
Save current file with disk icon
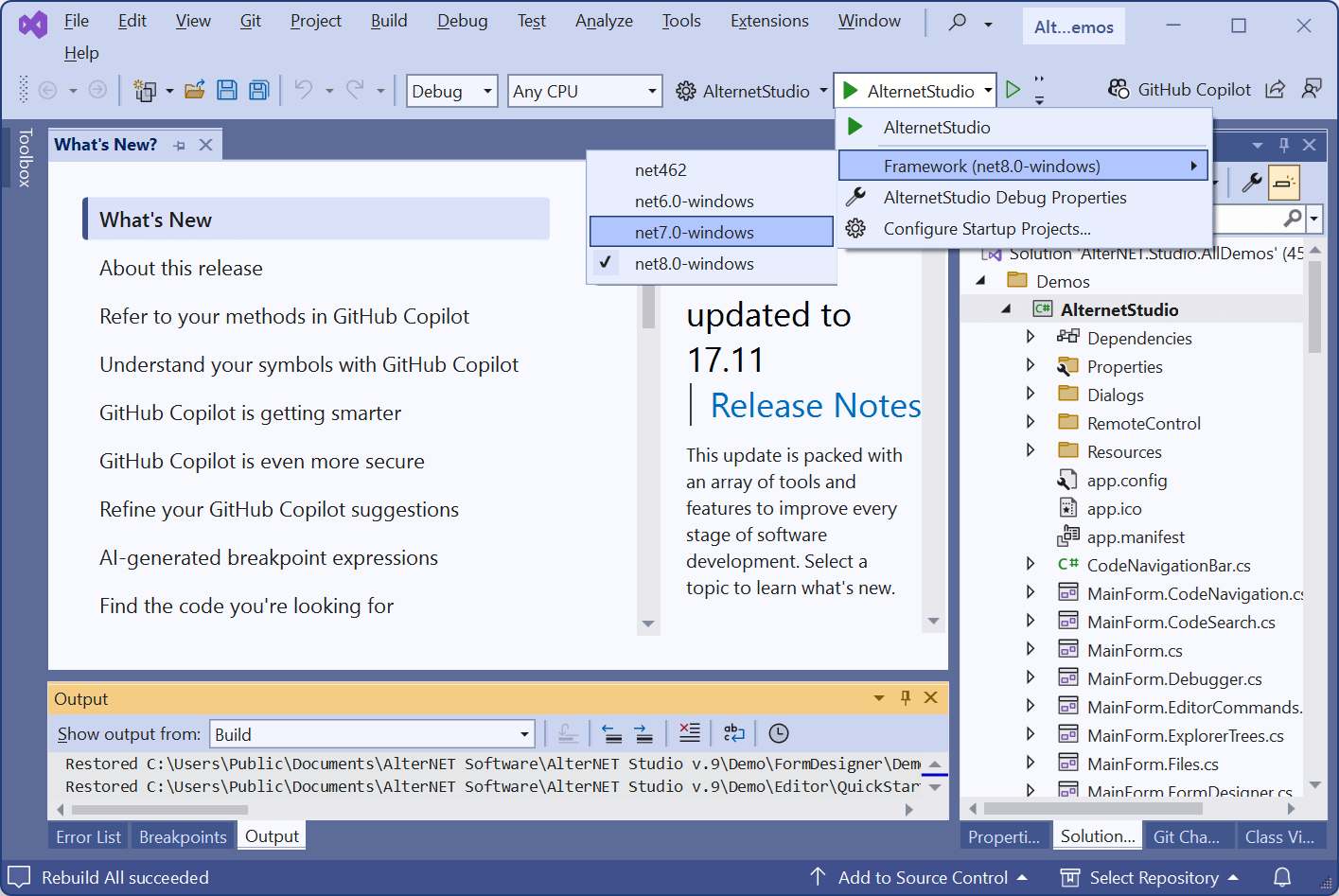point(227,90)
